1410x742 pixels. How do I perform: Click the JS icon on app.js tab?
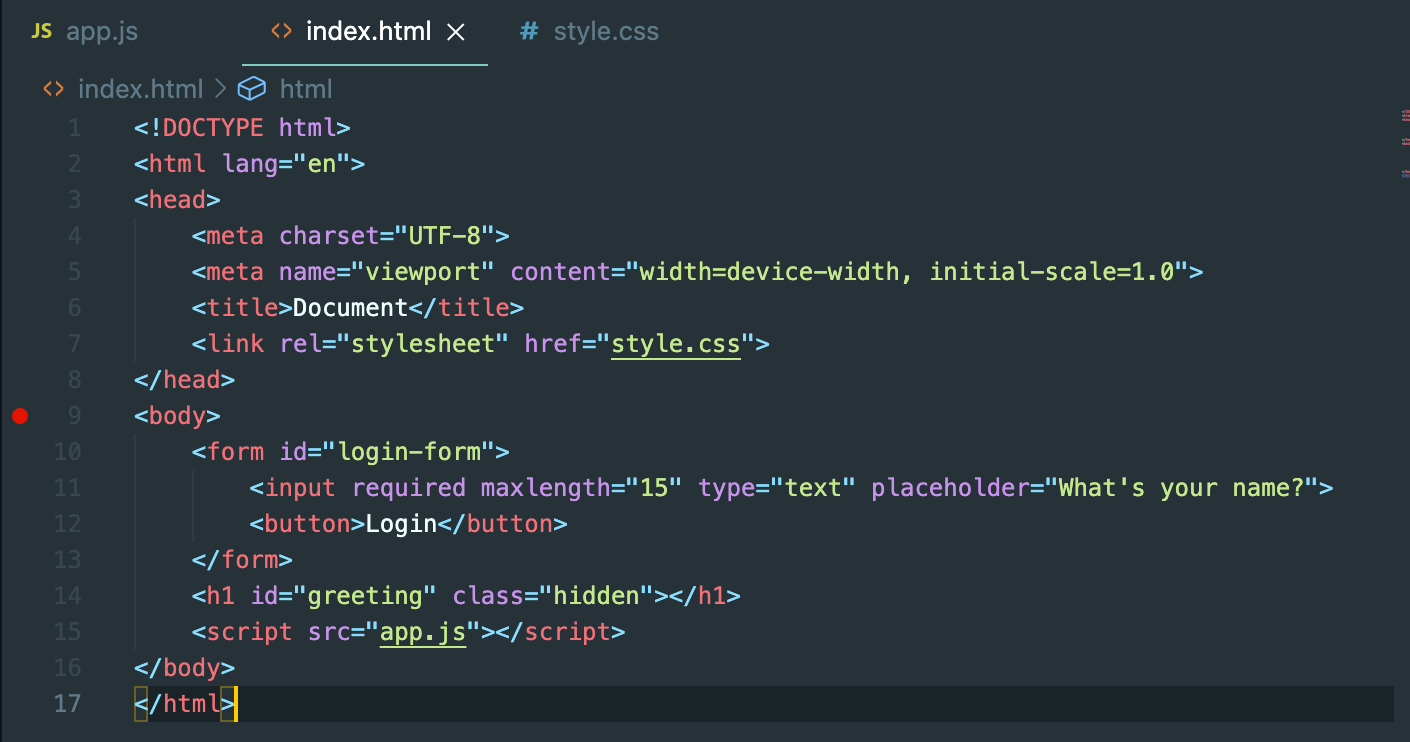point(41,31)
